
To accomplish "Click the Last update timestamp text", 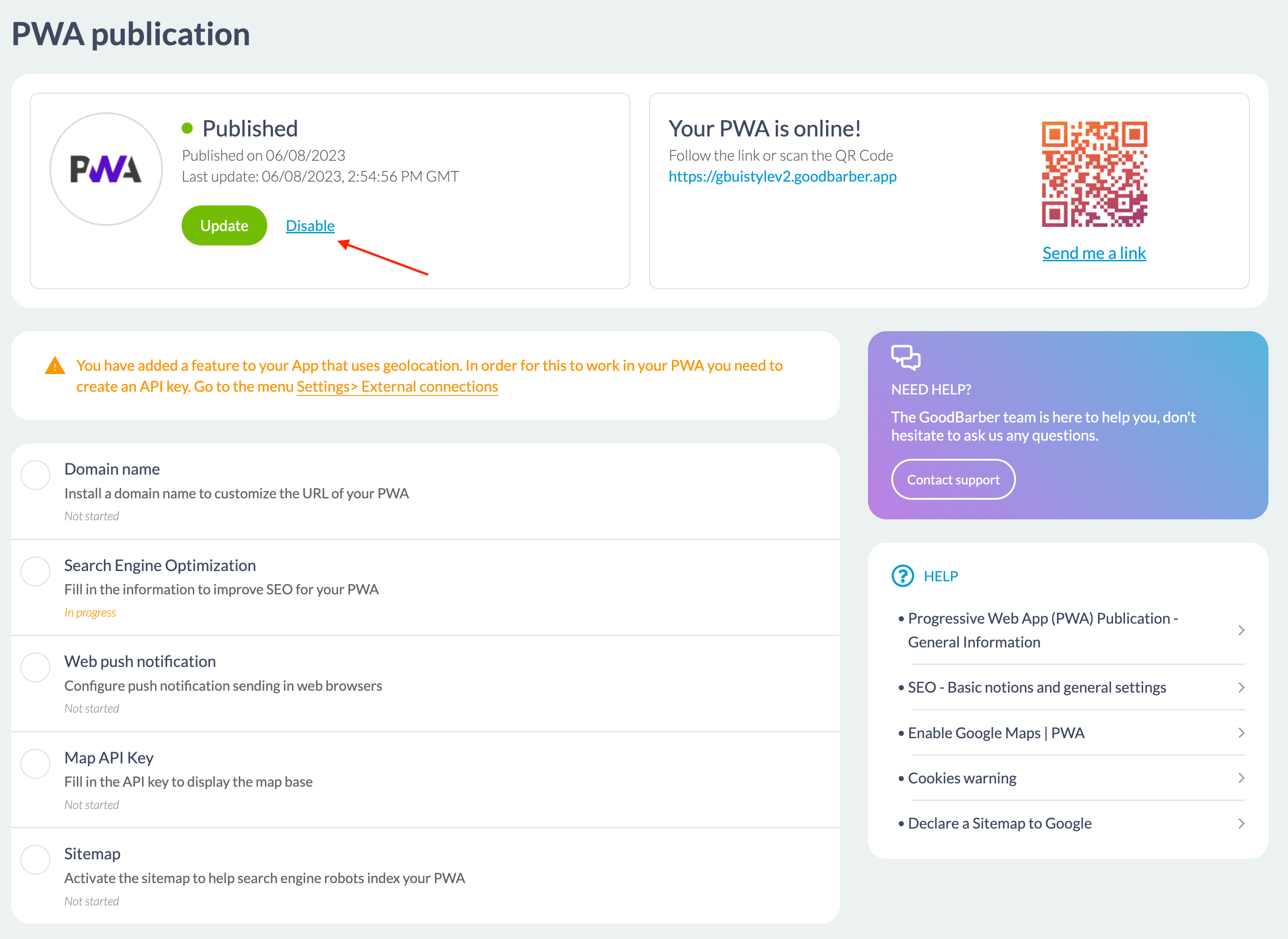I will click(x=320, y=177).
